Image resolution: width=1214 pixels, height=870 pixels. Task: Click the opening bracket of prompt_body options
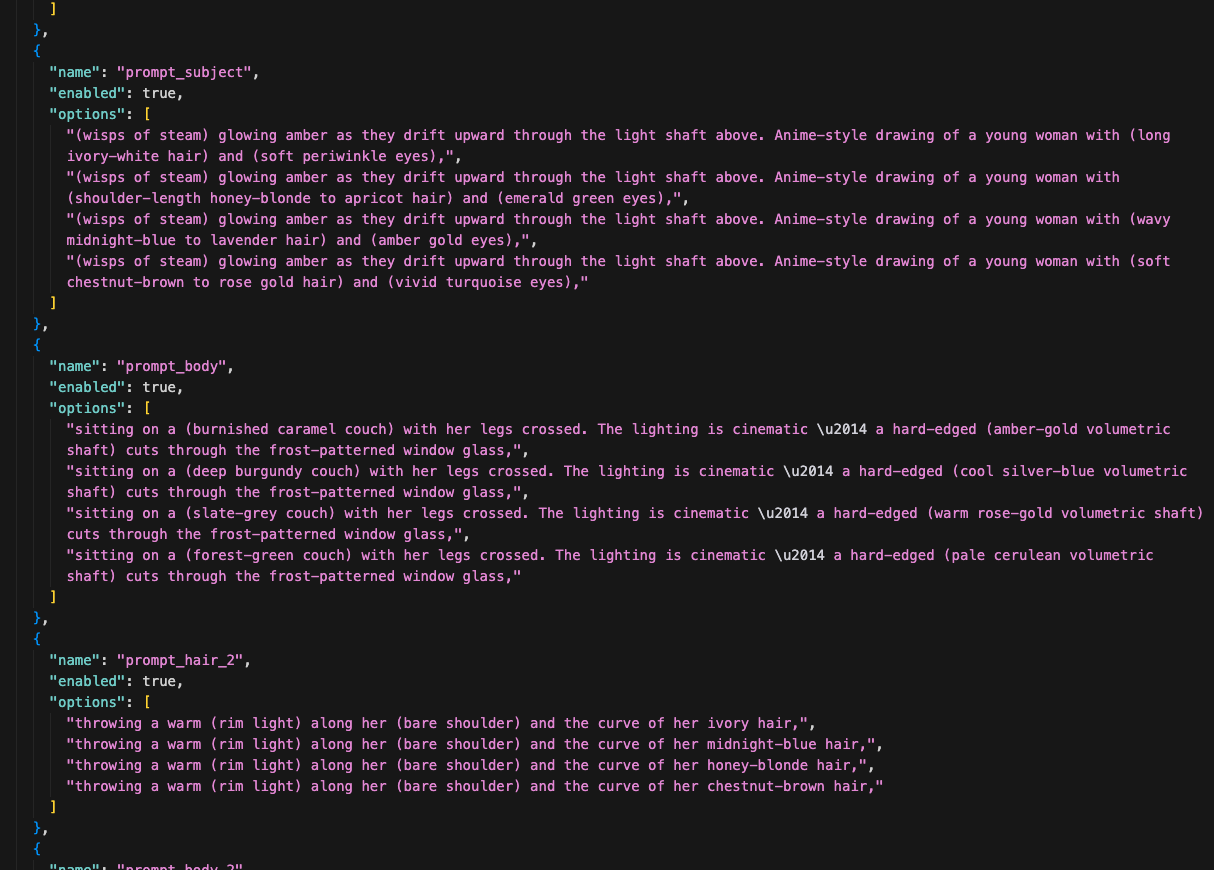[147, 408]
